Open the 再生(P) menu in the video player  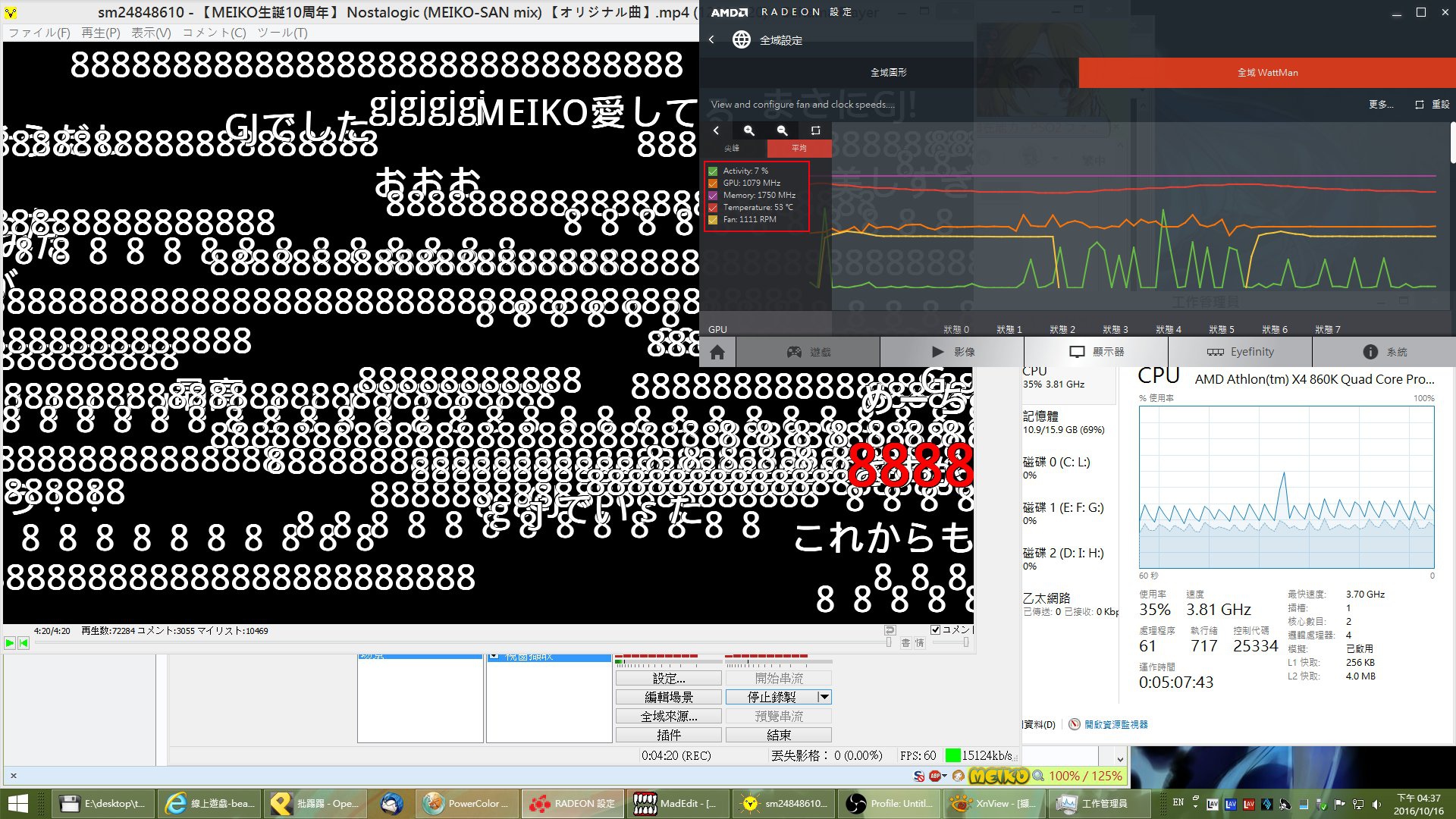[x=101, y=33]
